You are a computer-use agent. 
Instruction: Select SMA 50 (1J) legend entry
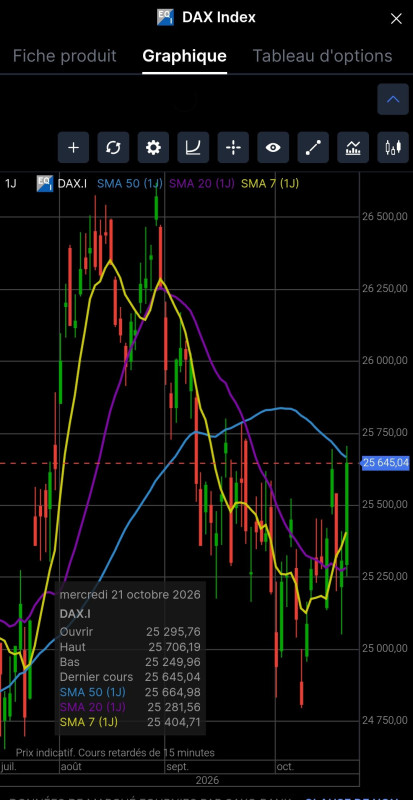point(130,184)
